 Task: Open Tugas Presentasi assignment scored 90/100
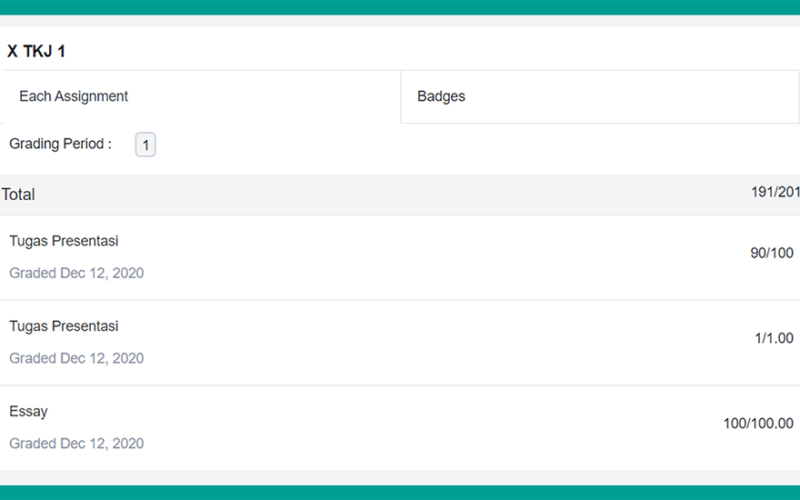tap(64, 241)
